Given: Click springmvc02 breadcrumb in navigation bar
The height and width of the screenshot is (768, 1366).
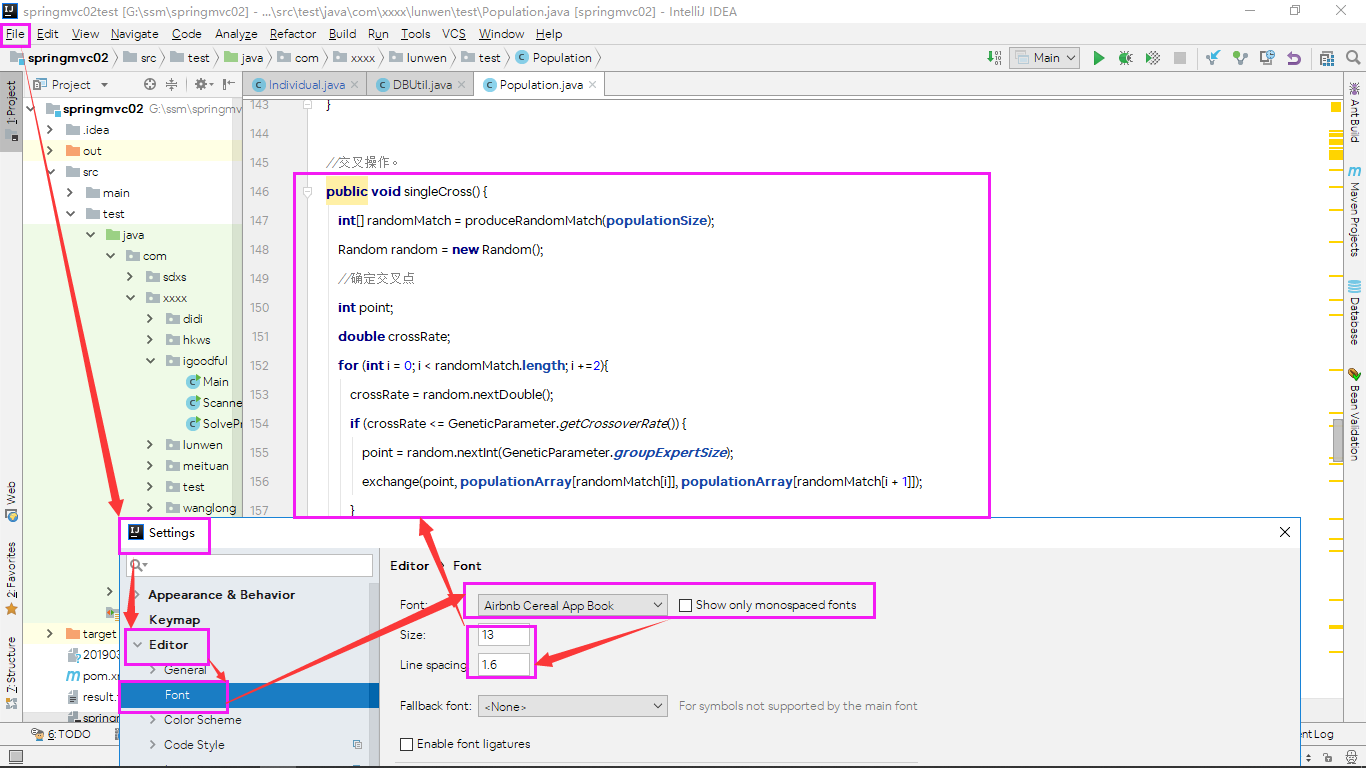Looking at the screenshot, I should click(x=60, y=58).
